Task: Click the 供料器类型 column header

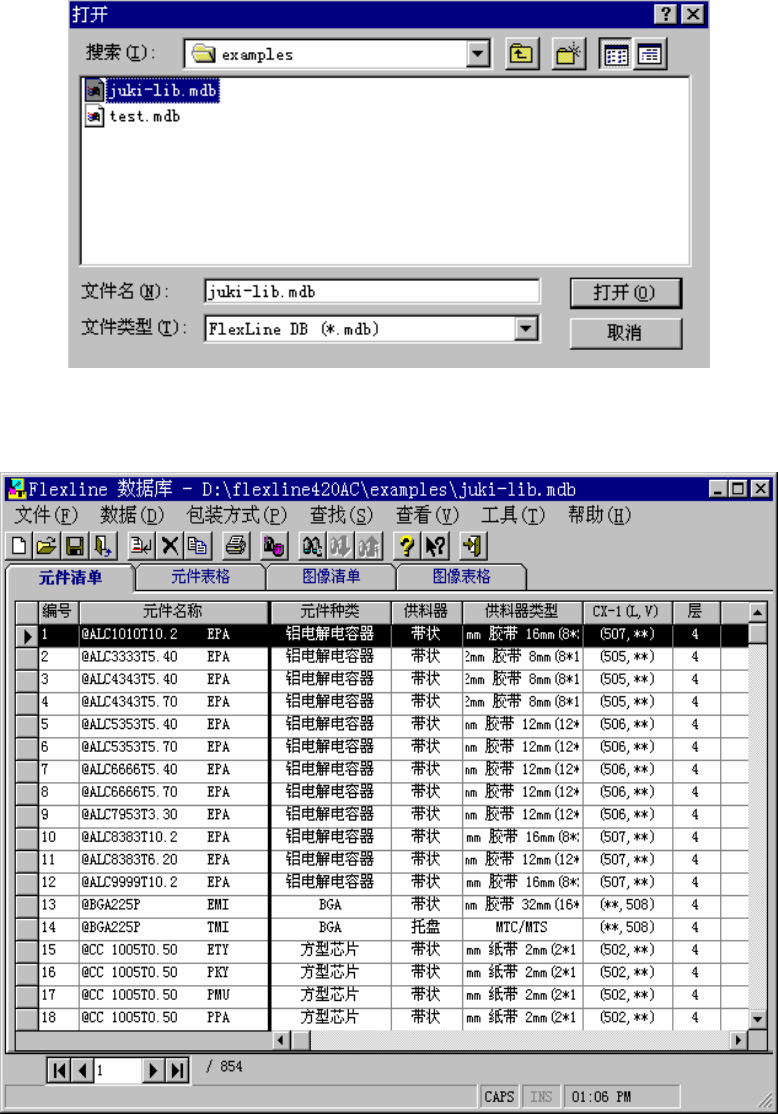Action: pos(522,611)
